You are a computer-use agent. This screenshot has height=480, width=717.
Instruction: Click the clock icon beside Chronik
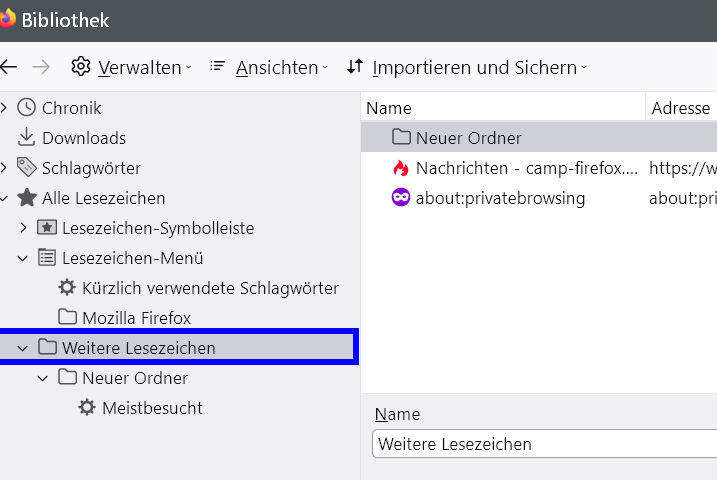[27, 108]
